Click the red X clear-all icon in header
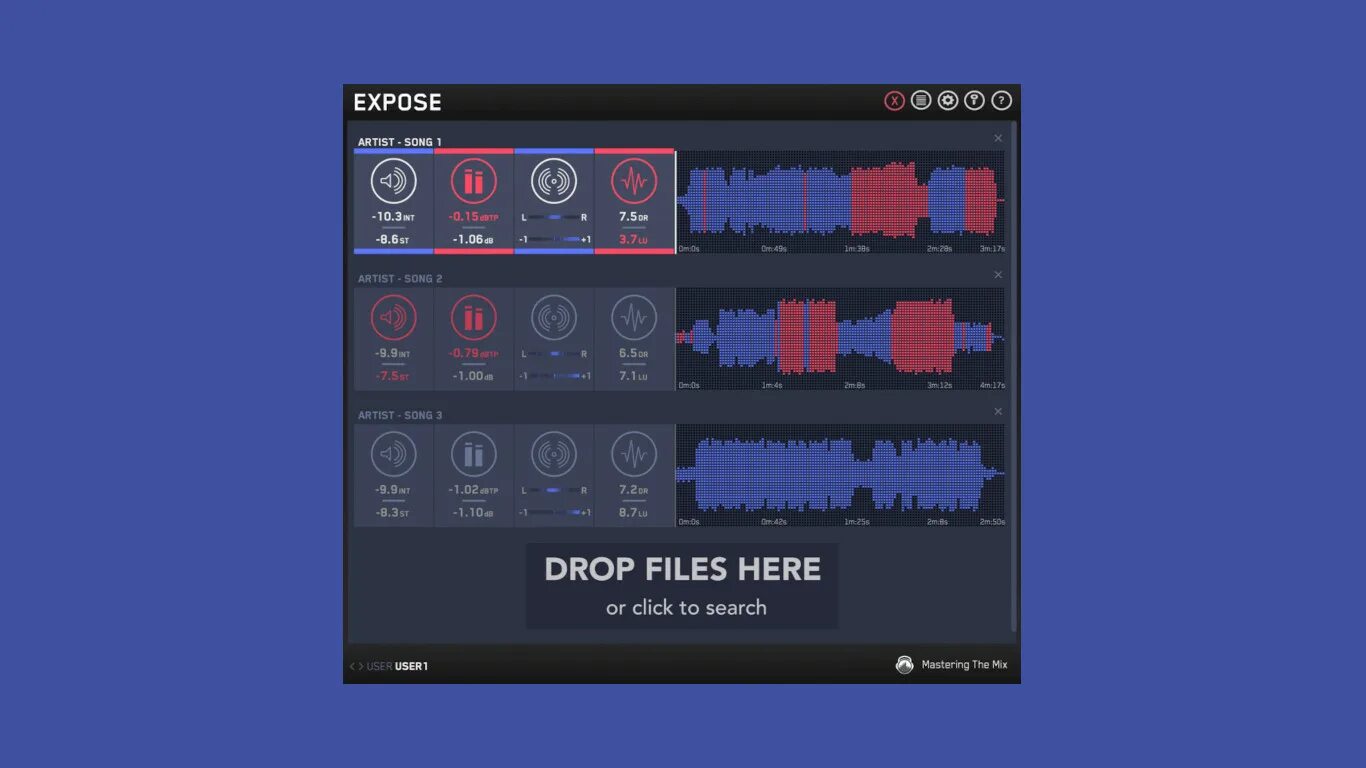The width and height of the screenshot is (1366, 768). tap(894, 101)
